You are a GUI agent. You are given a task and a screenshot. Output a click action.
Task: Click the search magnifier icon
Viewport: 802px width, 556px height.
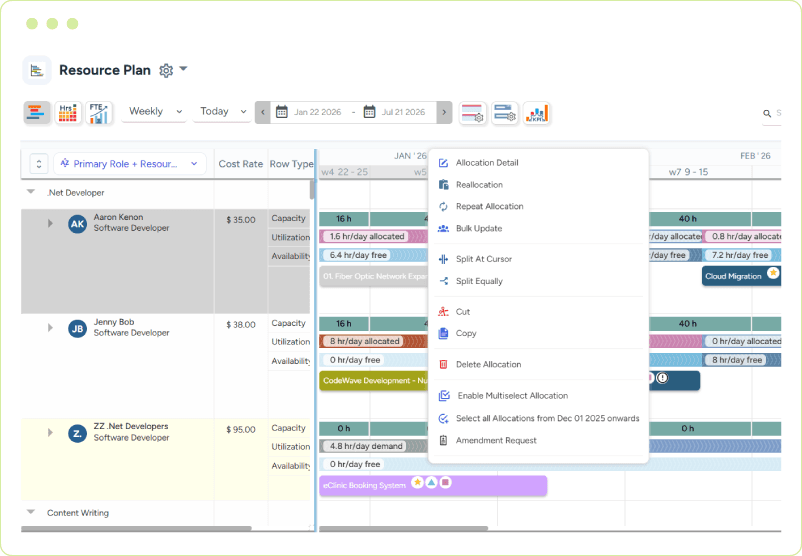767,114
